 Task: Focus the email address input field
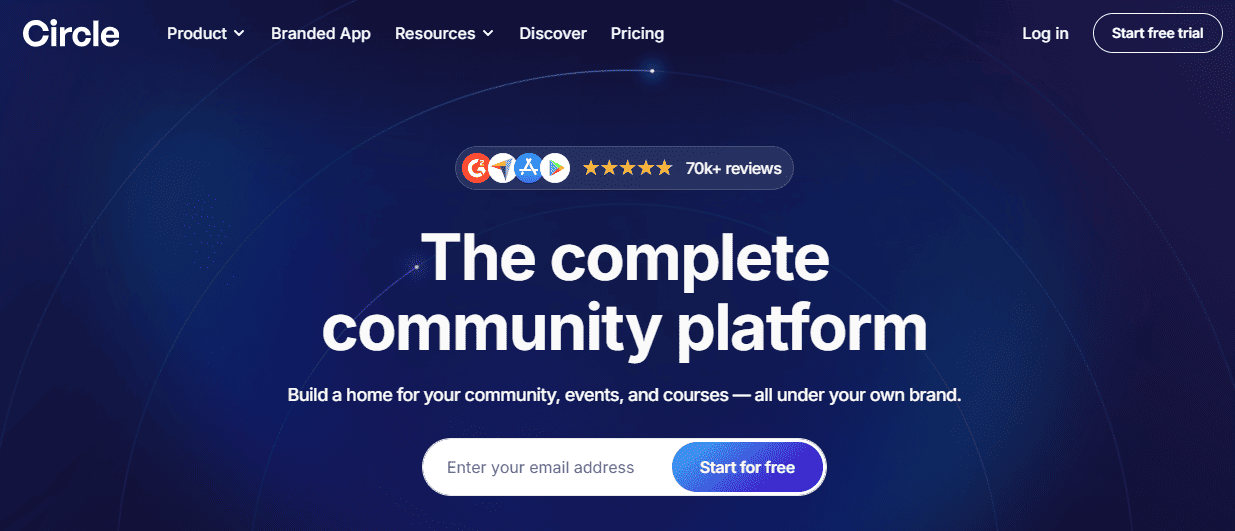(547, 467)
